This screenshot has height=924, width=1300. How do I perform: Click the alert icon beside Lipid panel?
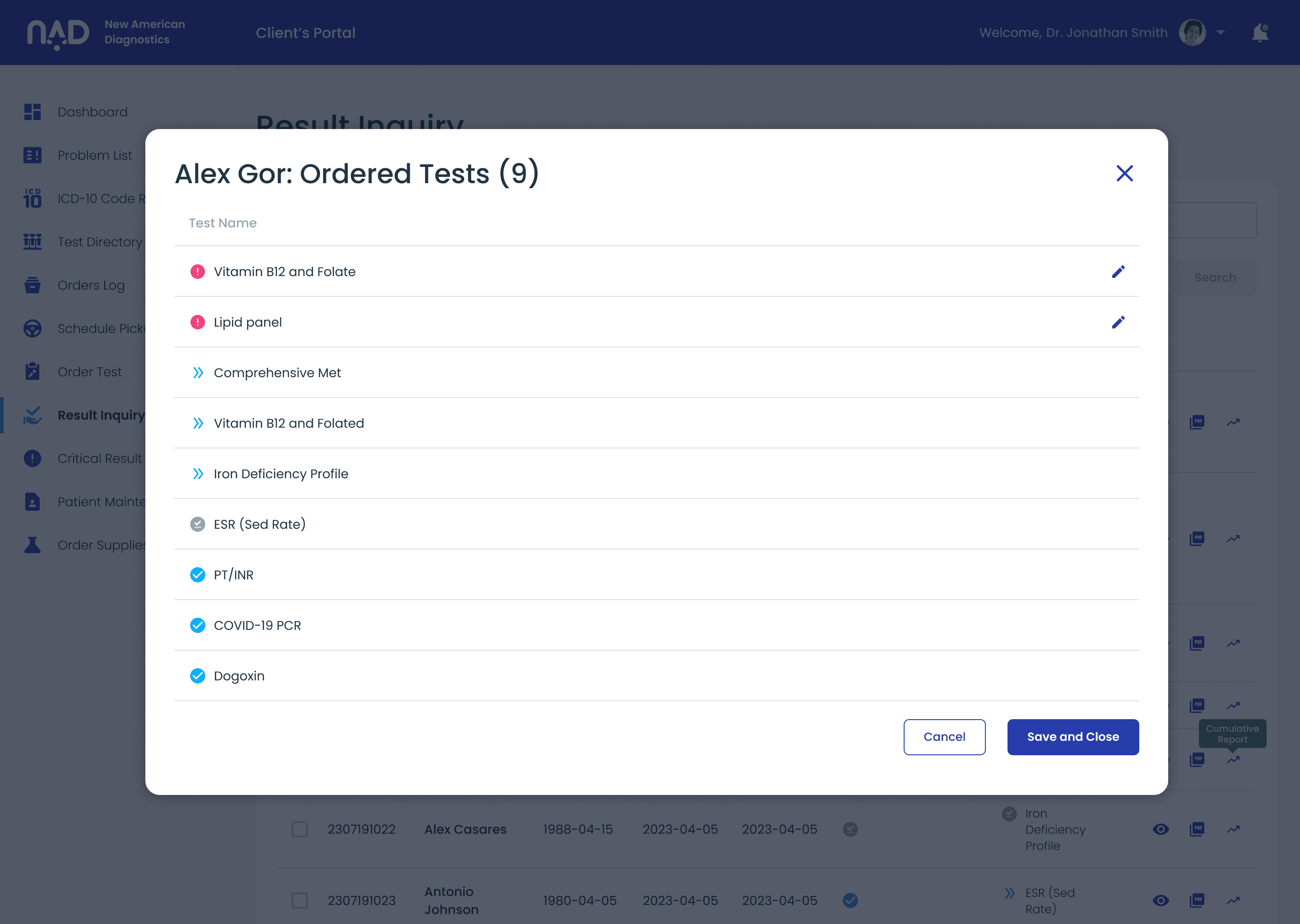[198, 322]
